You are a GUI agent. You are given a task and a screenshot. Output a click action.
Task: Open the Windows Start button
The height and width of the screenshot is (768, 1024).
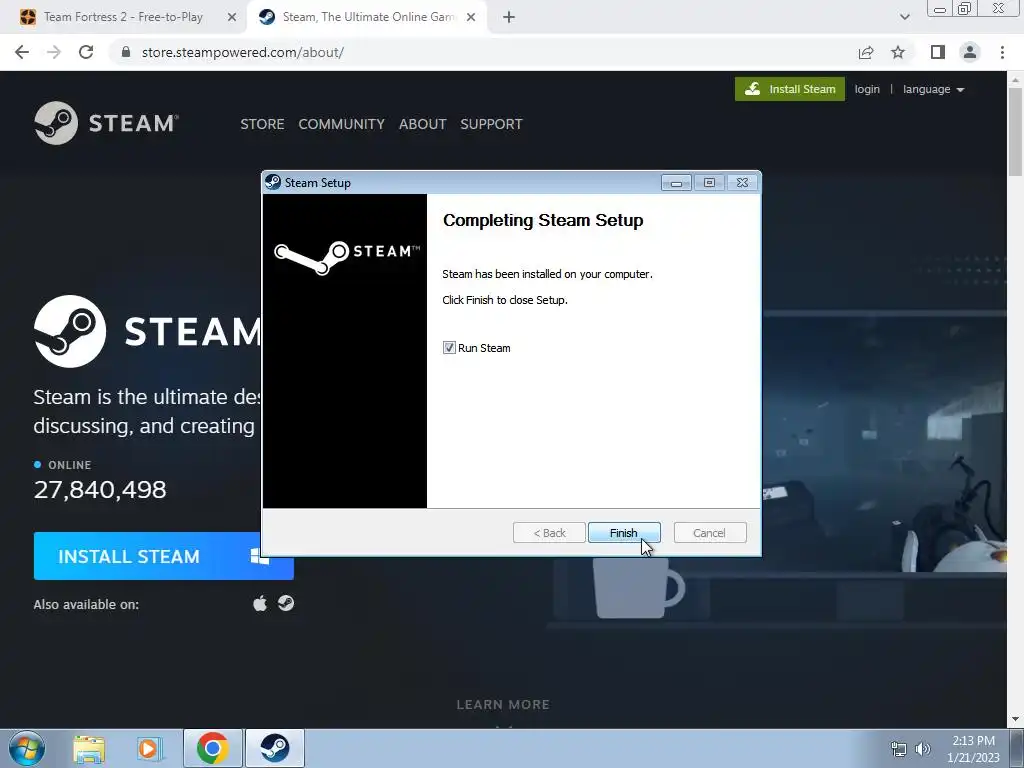[x=27, y=748]
